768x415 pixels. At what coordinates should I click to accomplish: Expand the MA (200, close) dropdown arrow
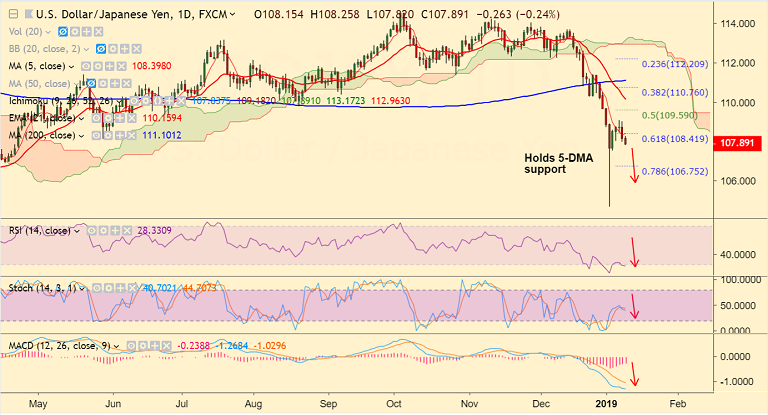82,136
